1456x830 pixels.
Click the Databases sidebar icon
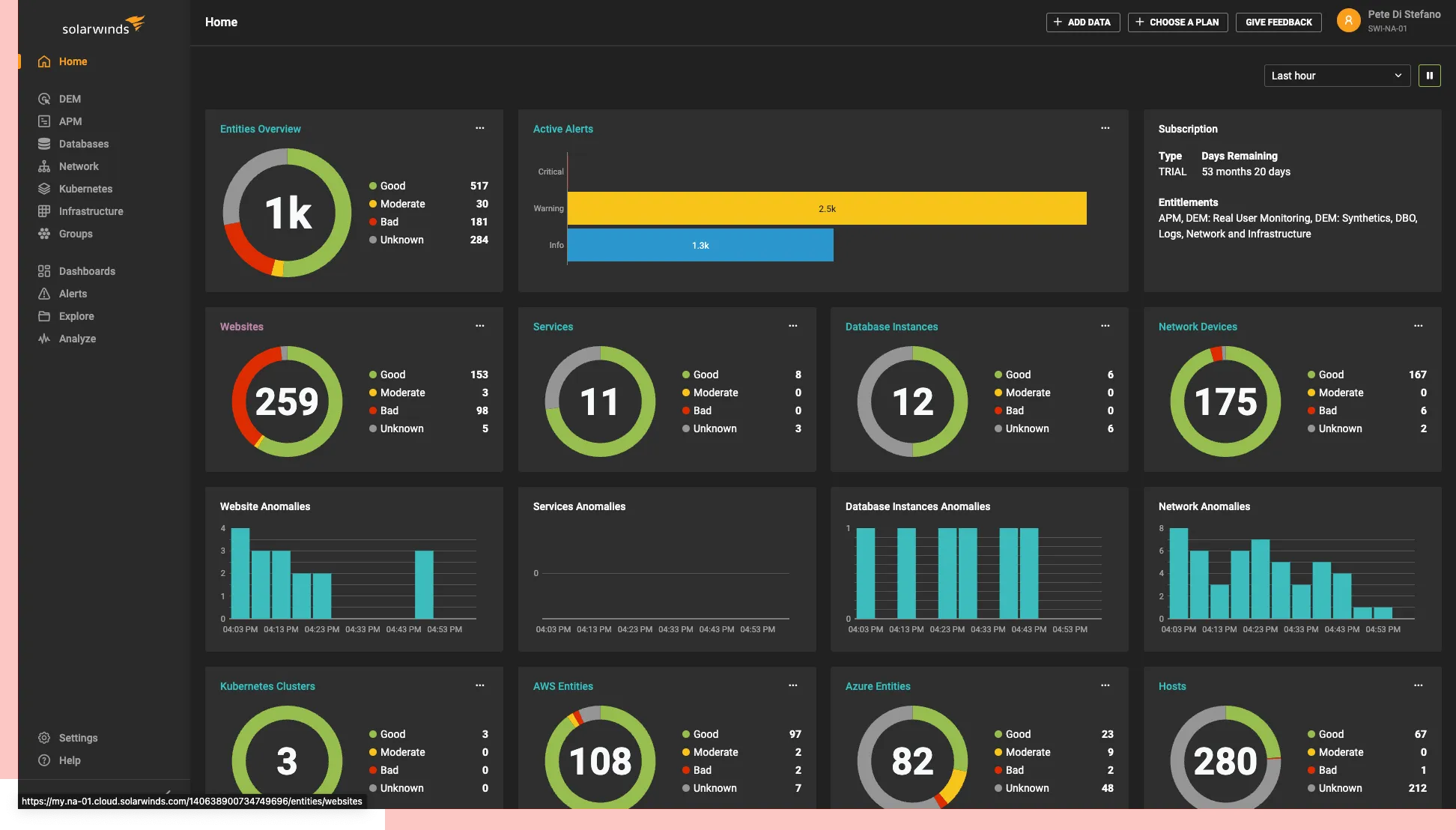click(45, 143)
